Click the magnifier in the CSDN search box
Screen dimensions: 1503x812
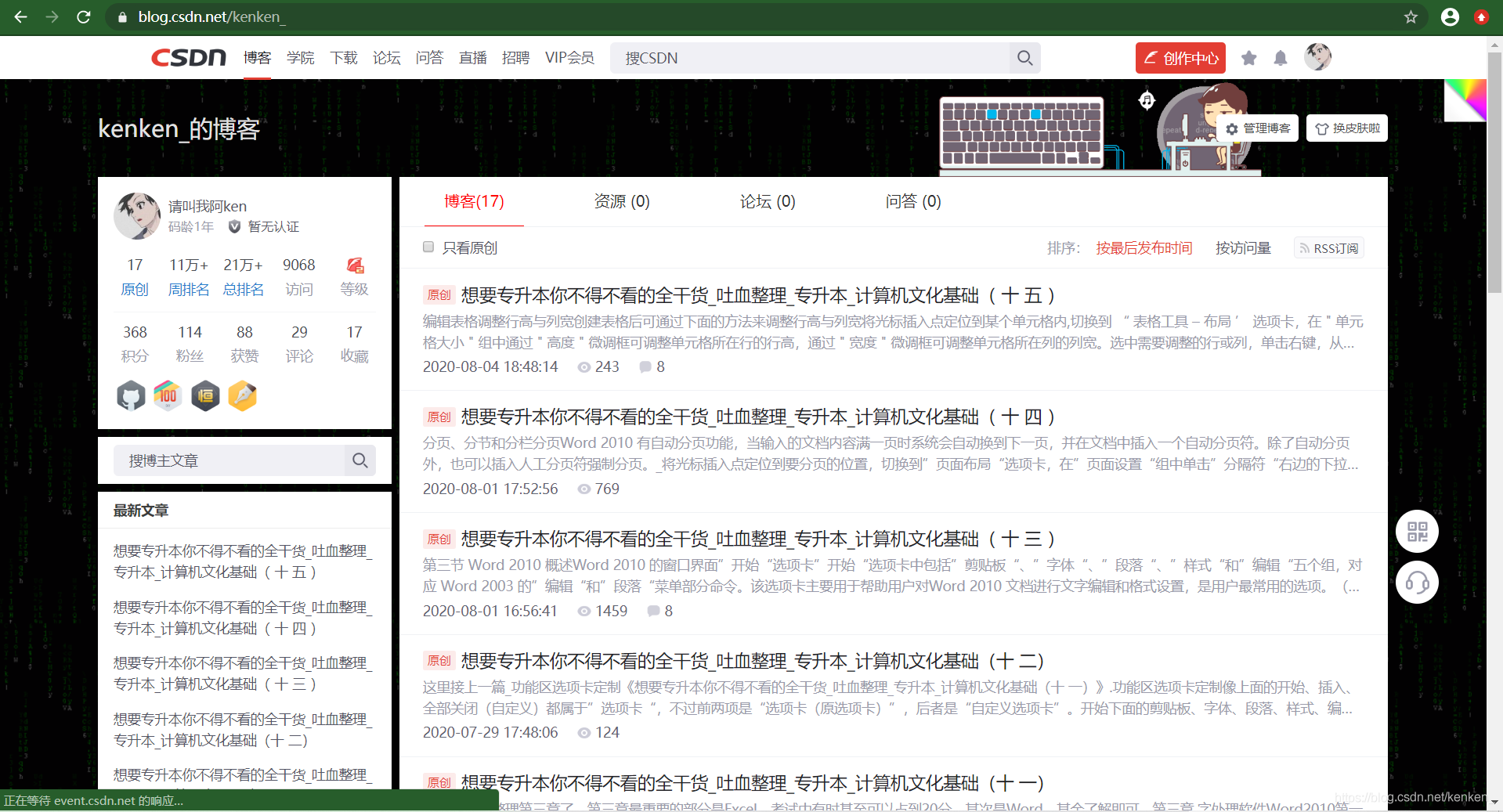(x=1024, y=58)
